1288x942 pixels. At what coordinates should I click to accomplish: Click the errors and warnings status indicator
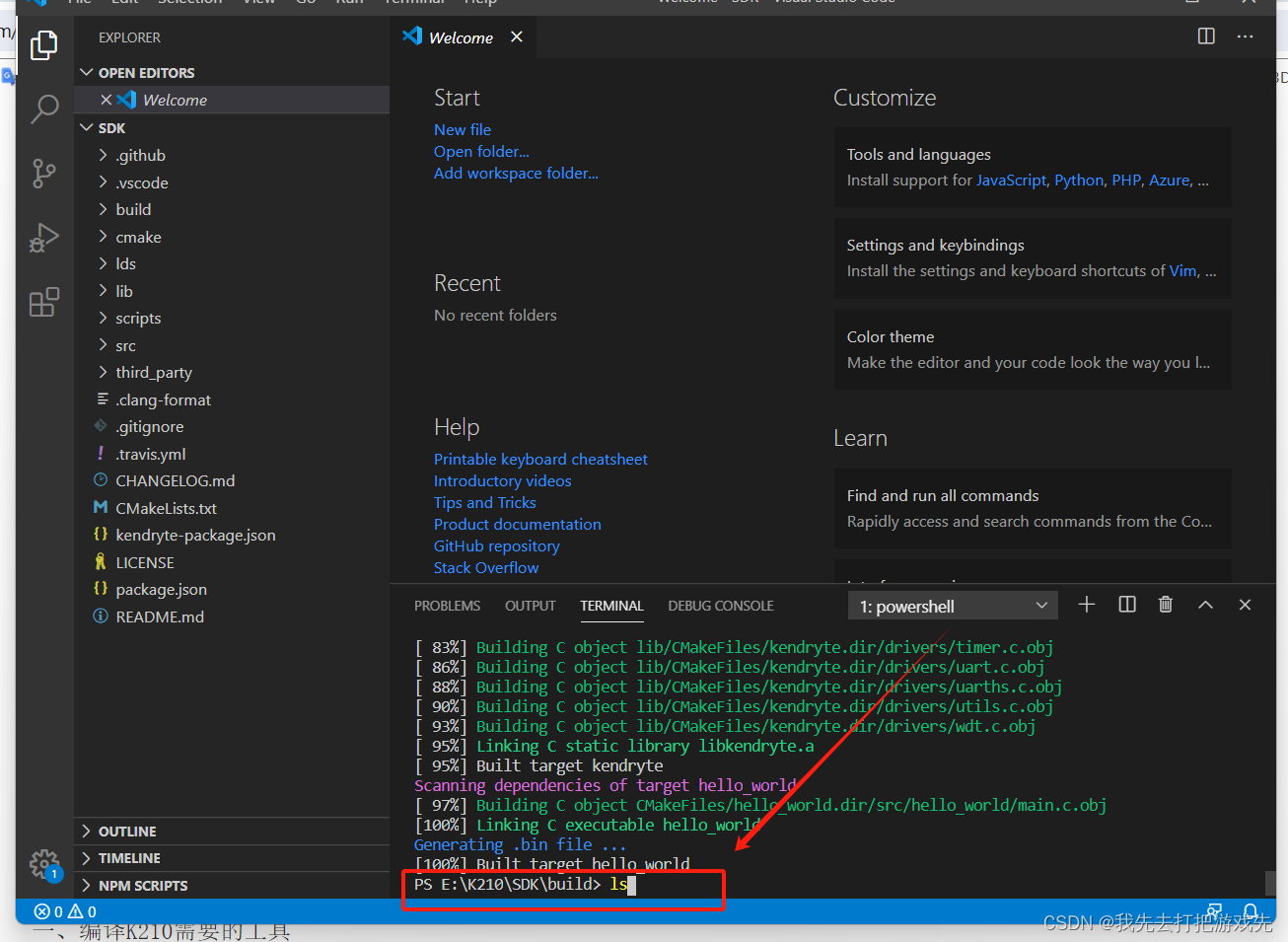tap(65, 911)
